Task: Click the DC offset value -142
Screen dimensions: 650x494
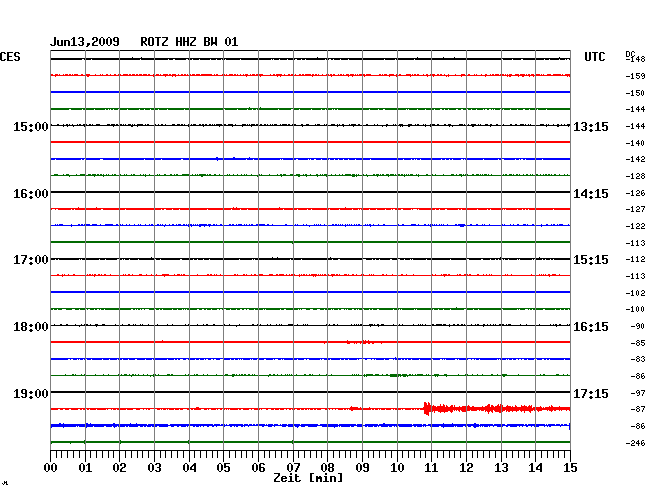Action: [635, 159]
